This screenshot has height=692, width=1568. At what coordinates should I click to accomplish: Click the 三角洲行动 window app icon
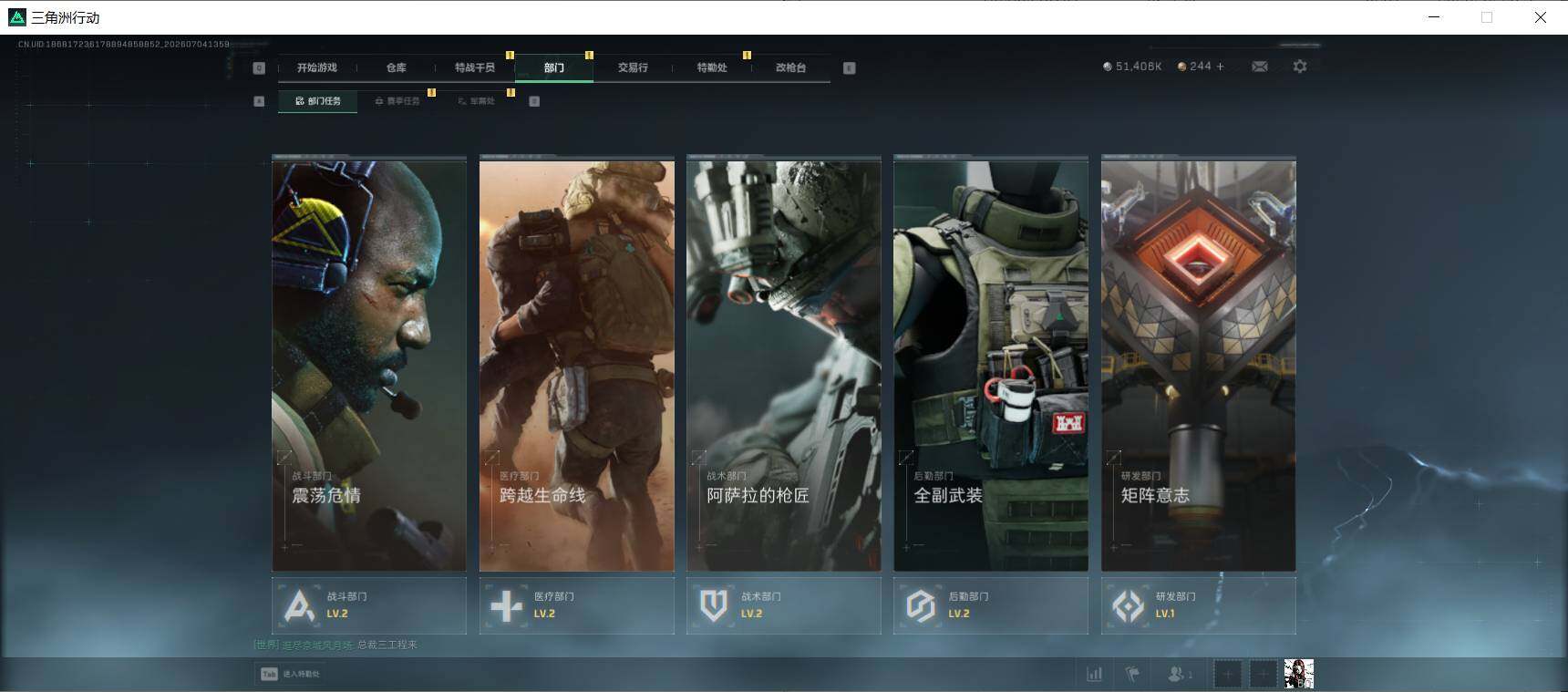click(x=17, y=17)
